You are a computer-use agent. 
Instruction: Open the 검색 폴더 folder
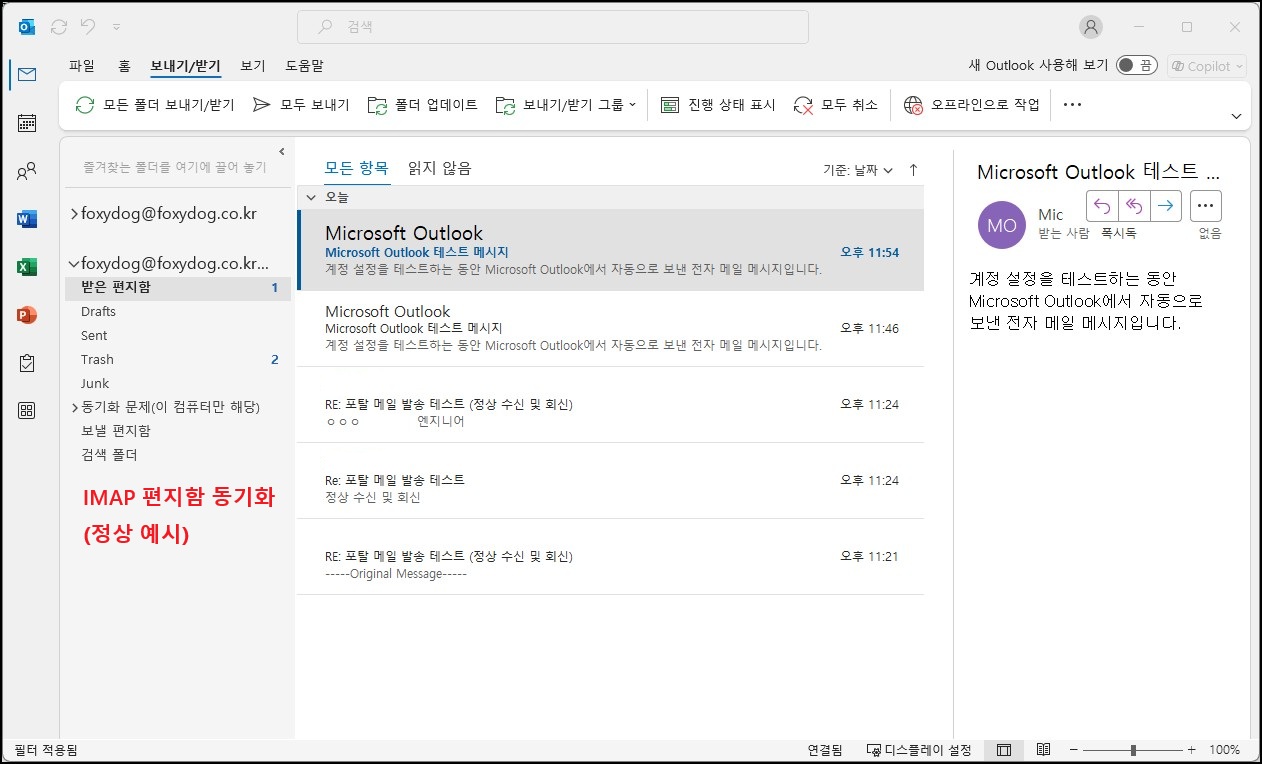(x=109, y=455)
